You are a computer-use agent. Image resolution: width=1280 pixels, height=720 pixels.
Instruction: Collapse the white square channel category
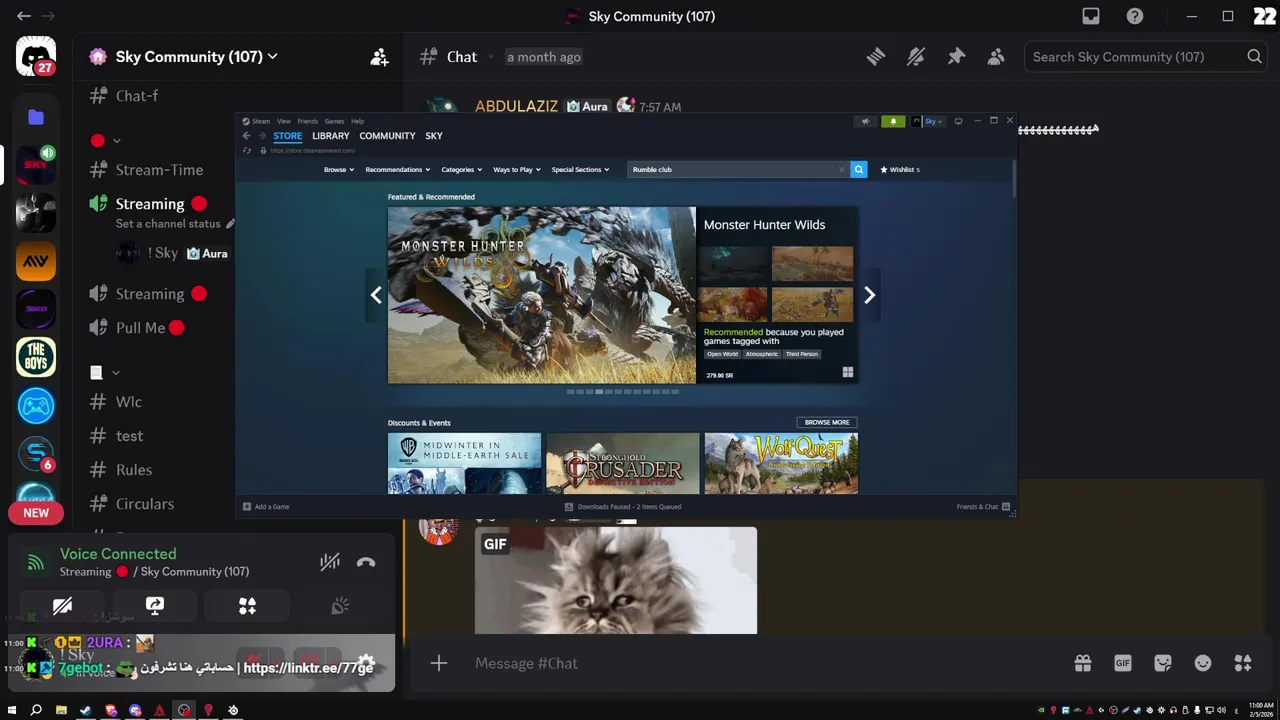105,373
